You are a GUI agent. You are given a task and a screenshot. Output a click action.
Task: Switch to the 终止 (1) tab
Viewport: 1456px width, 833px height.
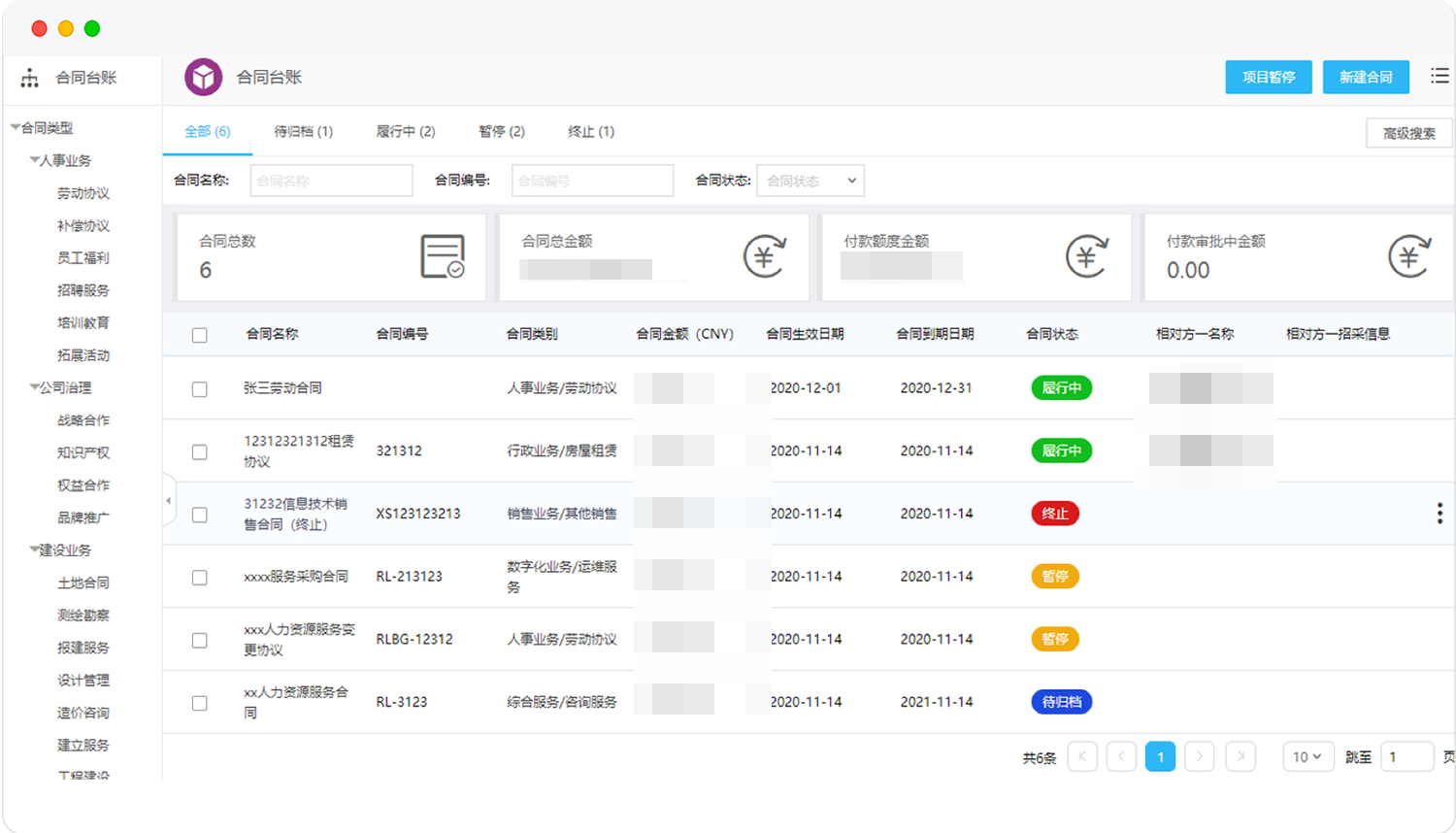(x=591, y=131)
